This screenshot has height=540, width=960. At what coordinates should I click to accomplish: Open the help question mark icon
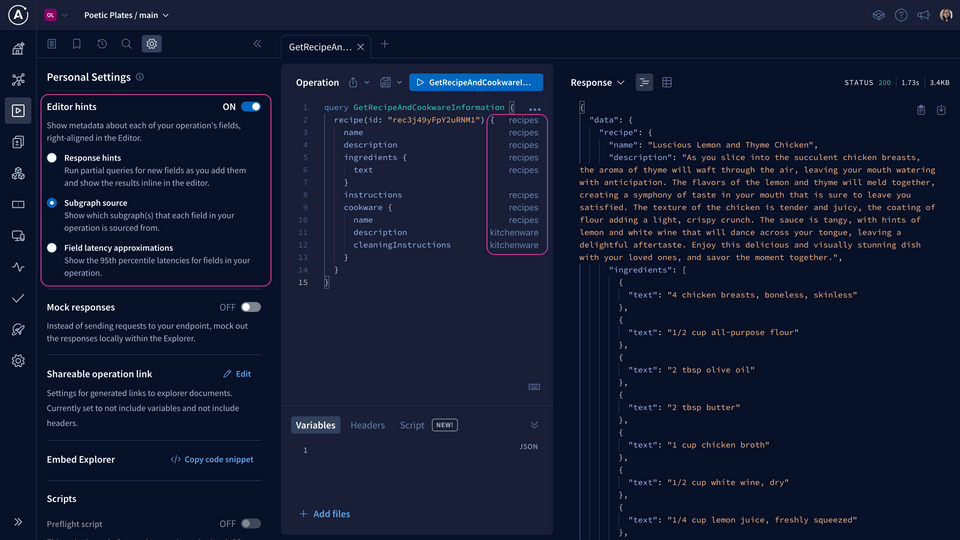(901, 15)
